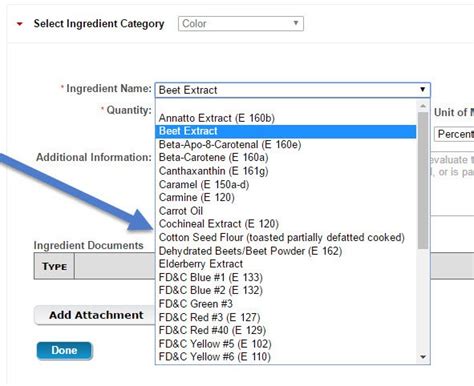The image size is (474, 386).
Task: Click the dropdown list scroll up arrow
Action: [x=423, y=106]
